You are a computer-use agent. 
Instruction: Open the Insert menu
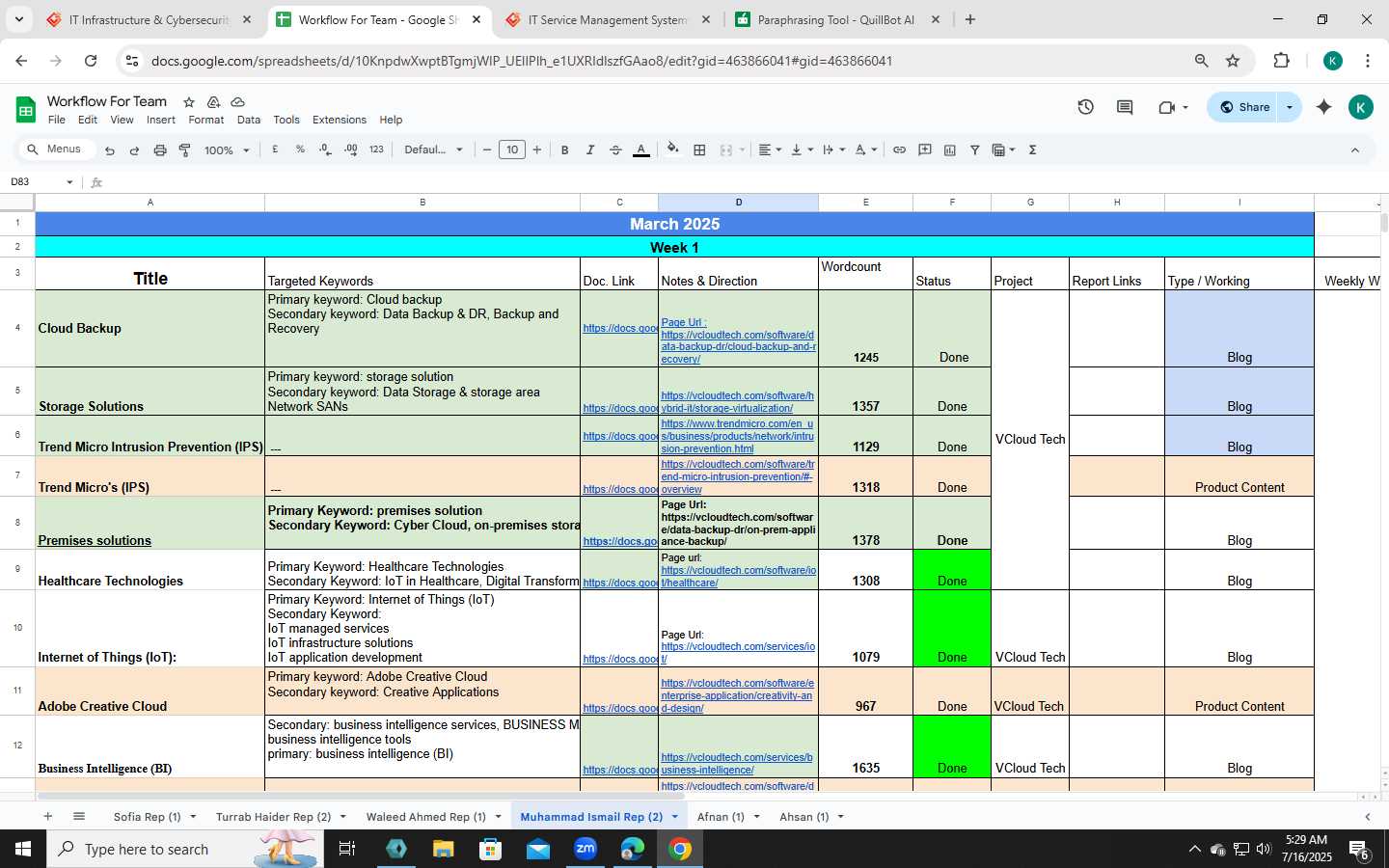tap(161, 120)
